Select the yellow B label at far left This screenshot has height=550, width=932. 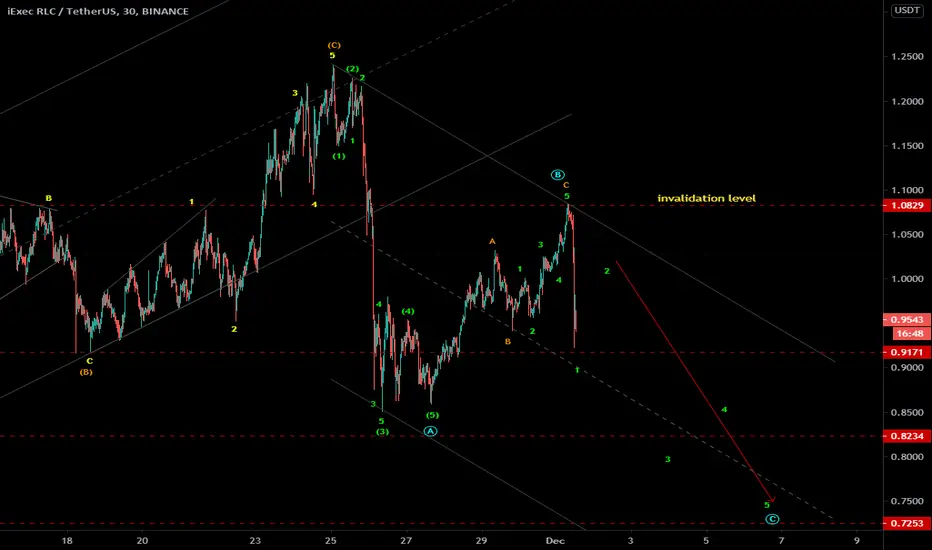49,198
